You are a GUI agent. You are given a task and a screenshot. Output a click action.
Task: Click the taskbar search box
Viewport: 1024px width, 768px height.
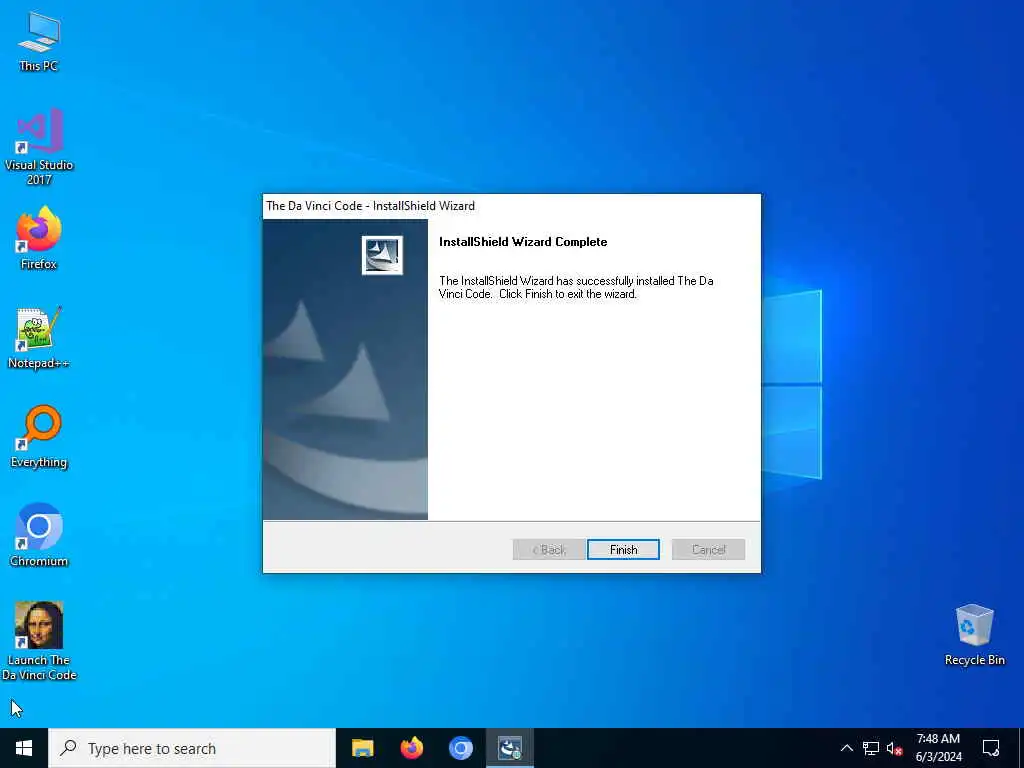pyautogui.click(x=192, y=748)
